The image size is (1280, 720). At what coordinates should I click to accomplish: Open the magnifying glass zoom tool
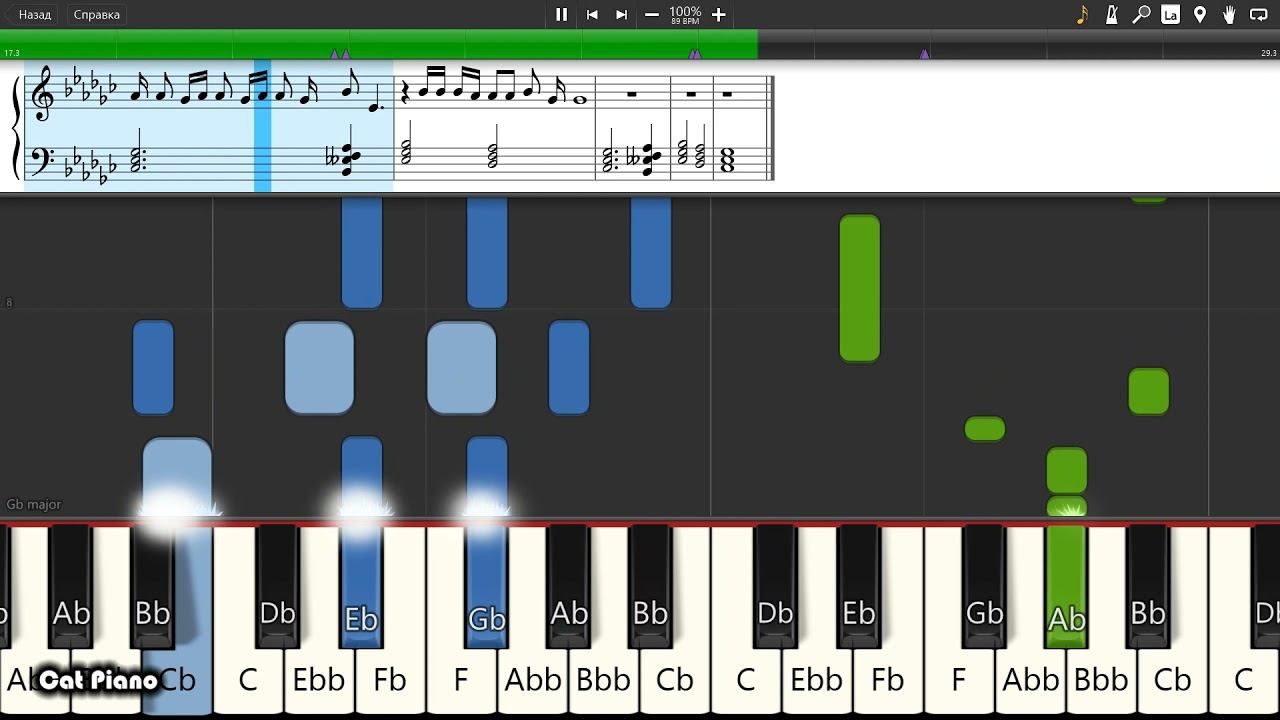click(1141, 14)
